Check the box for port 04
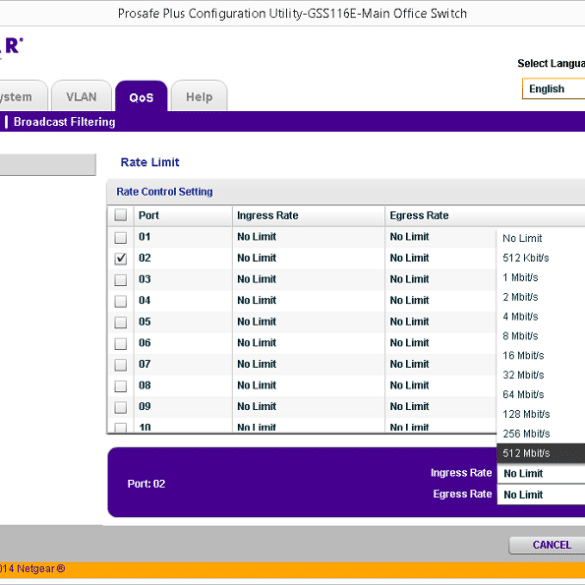Screen dimensions: 585x585 121,301
